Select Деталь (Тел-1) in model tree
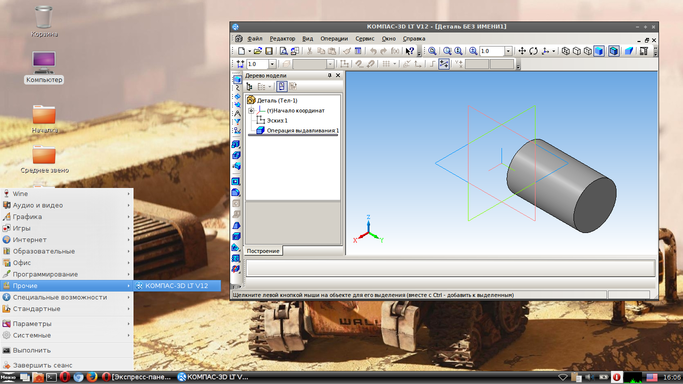 pos(277,101)
